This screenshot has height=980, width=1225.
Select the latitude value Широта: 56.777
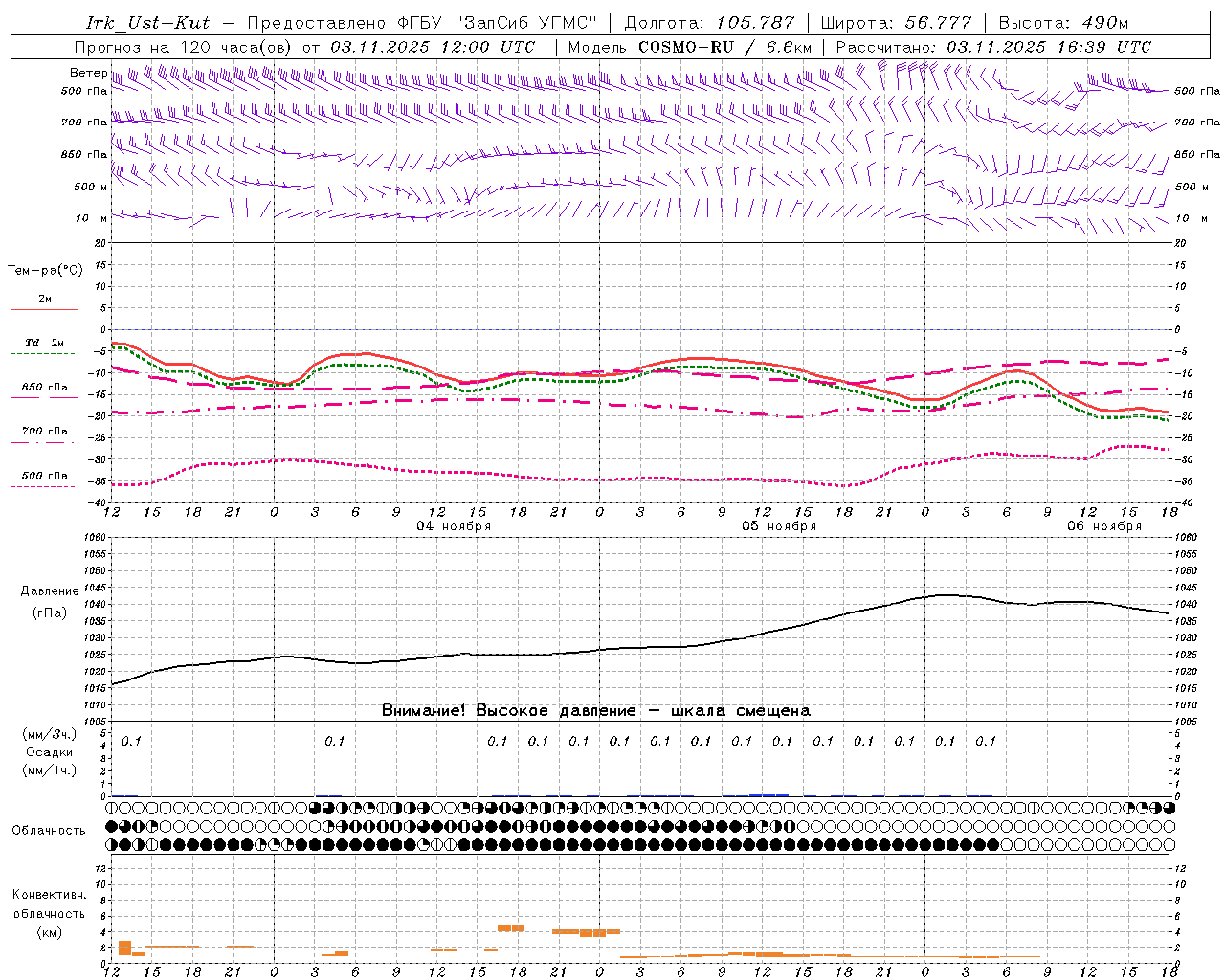[897, 23]
